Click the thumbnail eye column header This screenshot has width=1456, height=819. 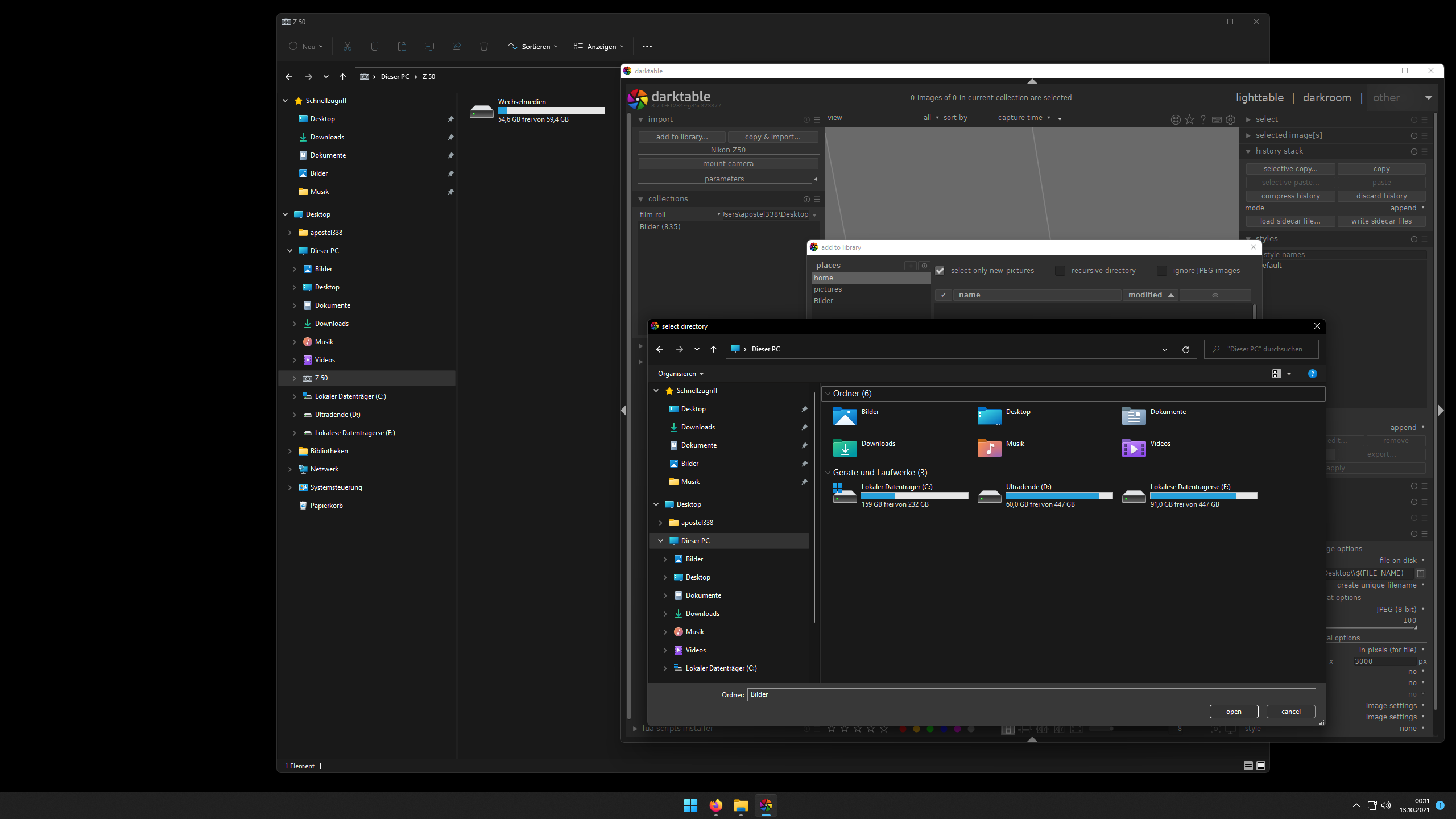[1215, 295]
